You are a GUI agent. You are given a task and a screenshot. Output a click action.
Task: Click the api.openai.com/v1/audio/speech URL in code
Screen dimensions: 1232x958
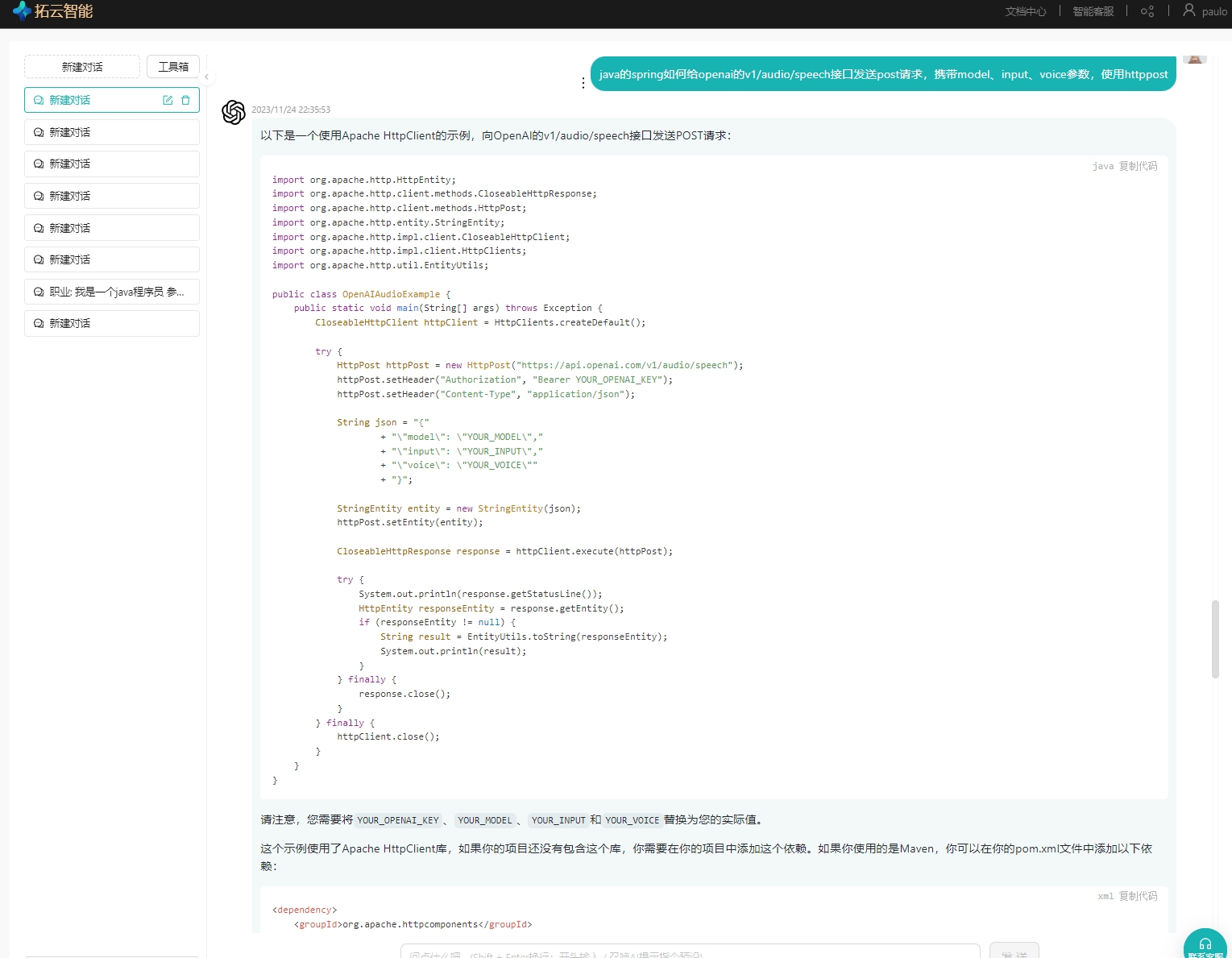[624, 366]
